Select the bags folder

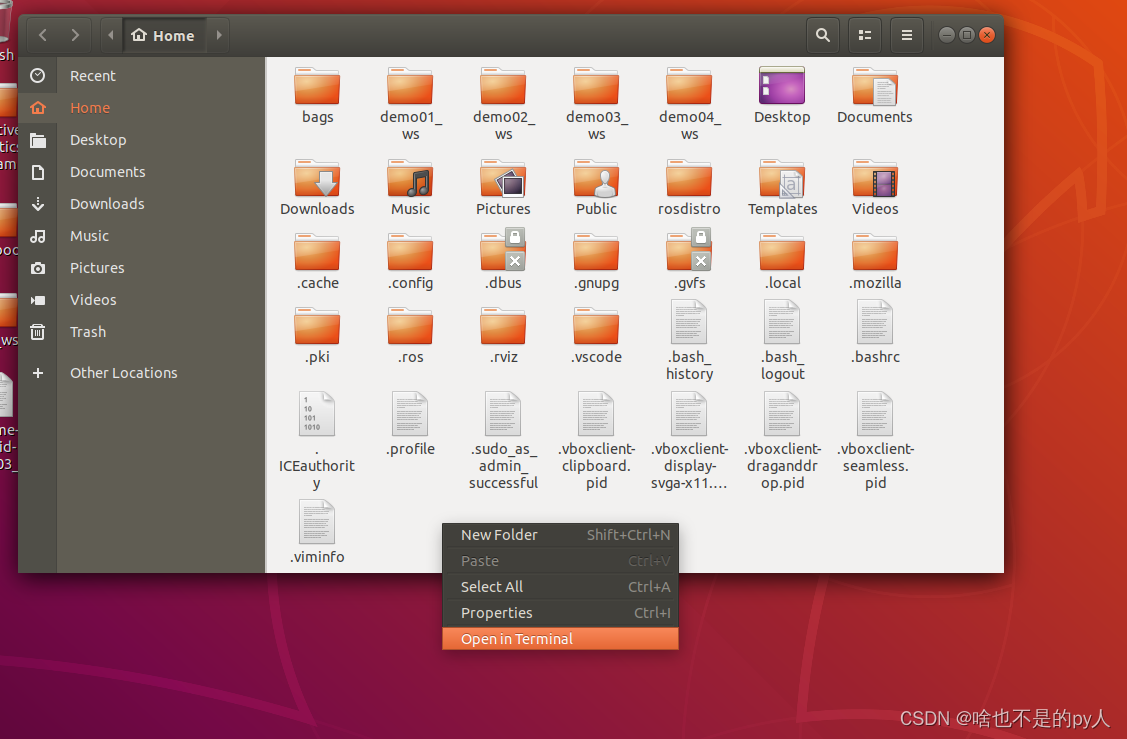(x=317, y=95)
